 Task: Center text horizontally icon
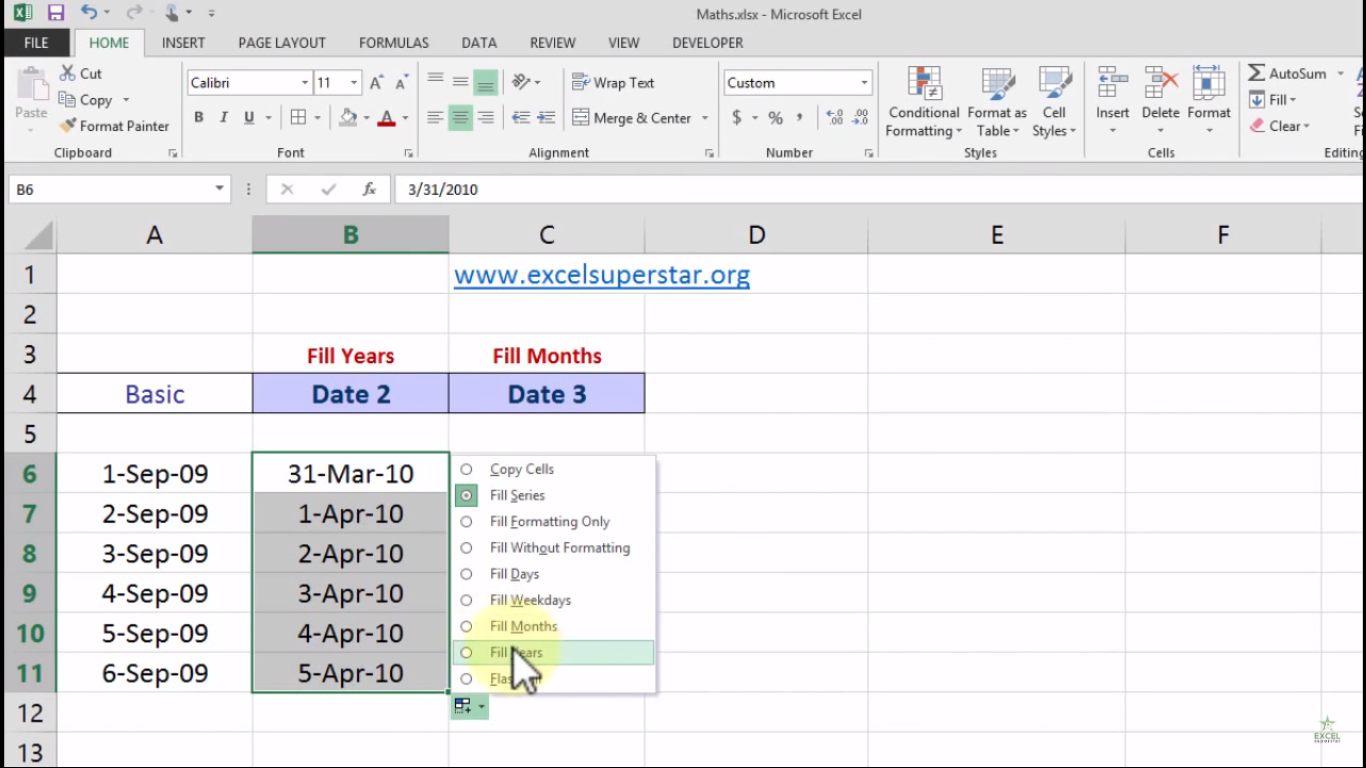point(460,117)
